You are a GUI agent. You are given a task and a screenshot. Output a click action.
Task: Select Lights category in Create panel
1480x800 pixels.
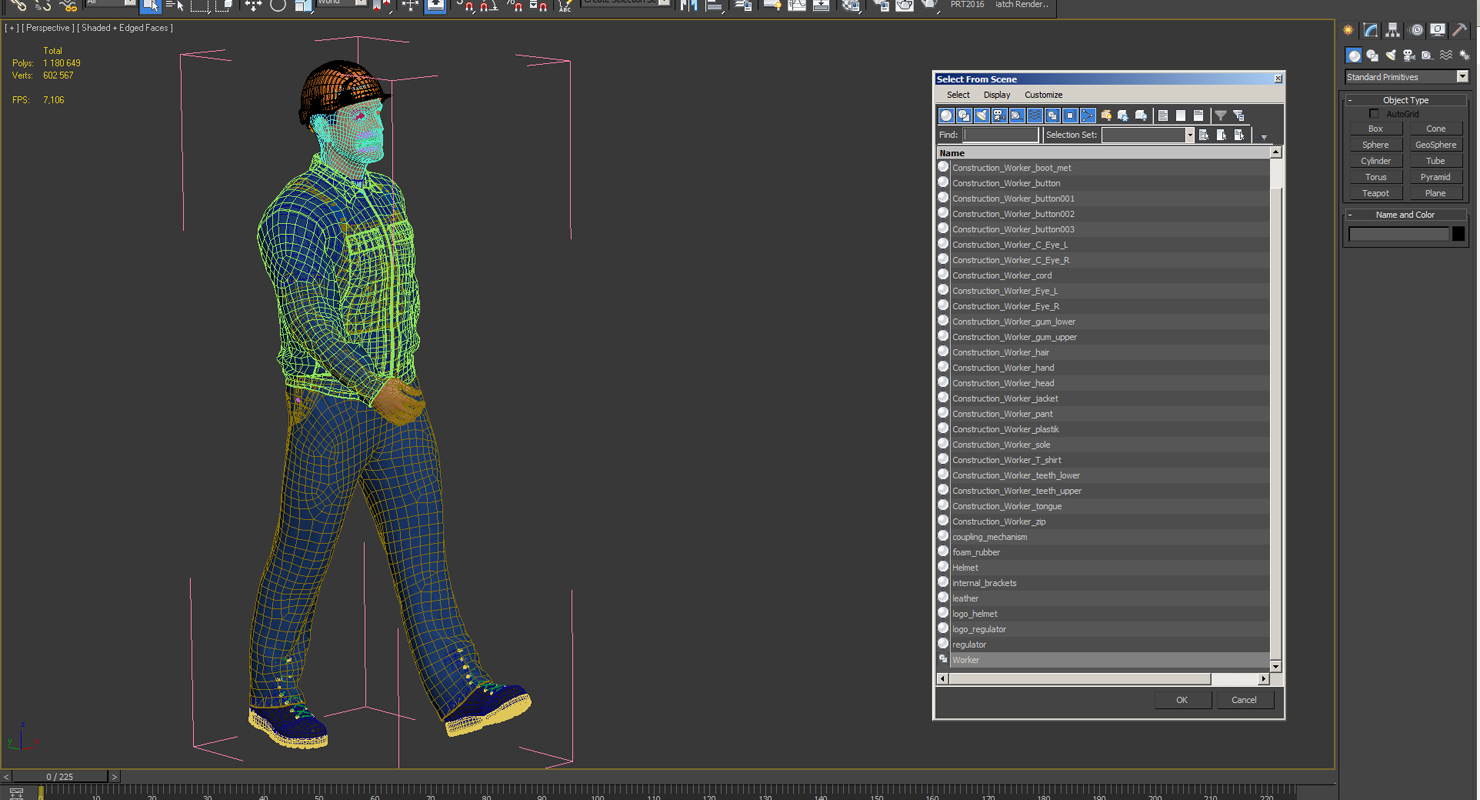[x=1391, y=56]
